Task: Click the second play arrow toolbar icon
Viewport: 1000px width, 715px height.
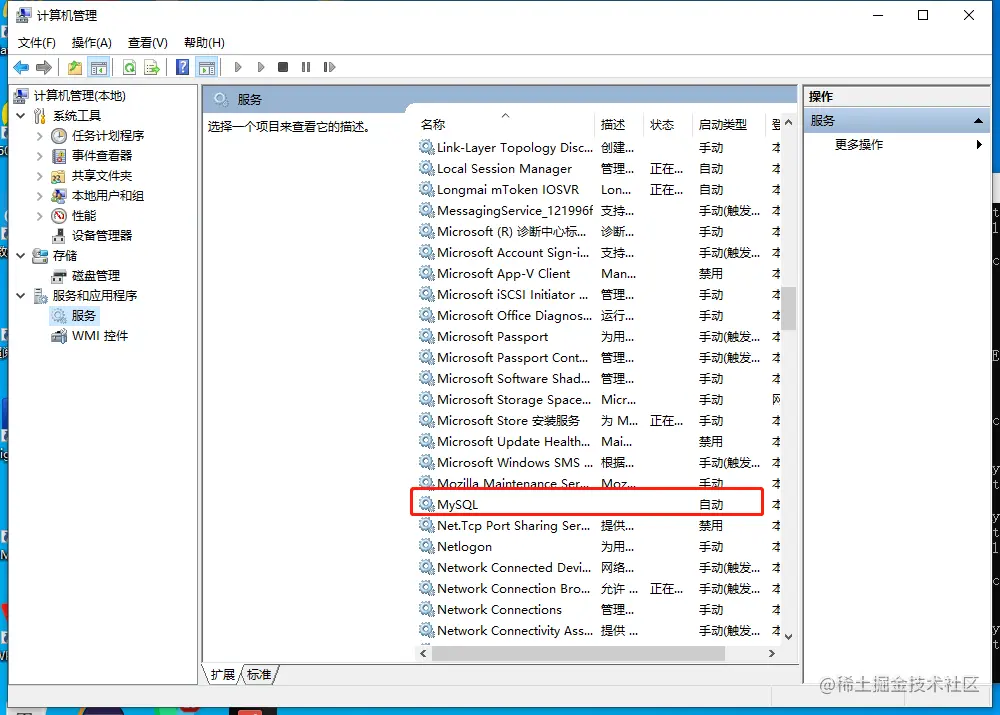Action: point(261,67)
